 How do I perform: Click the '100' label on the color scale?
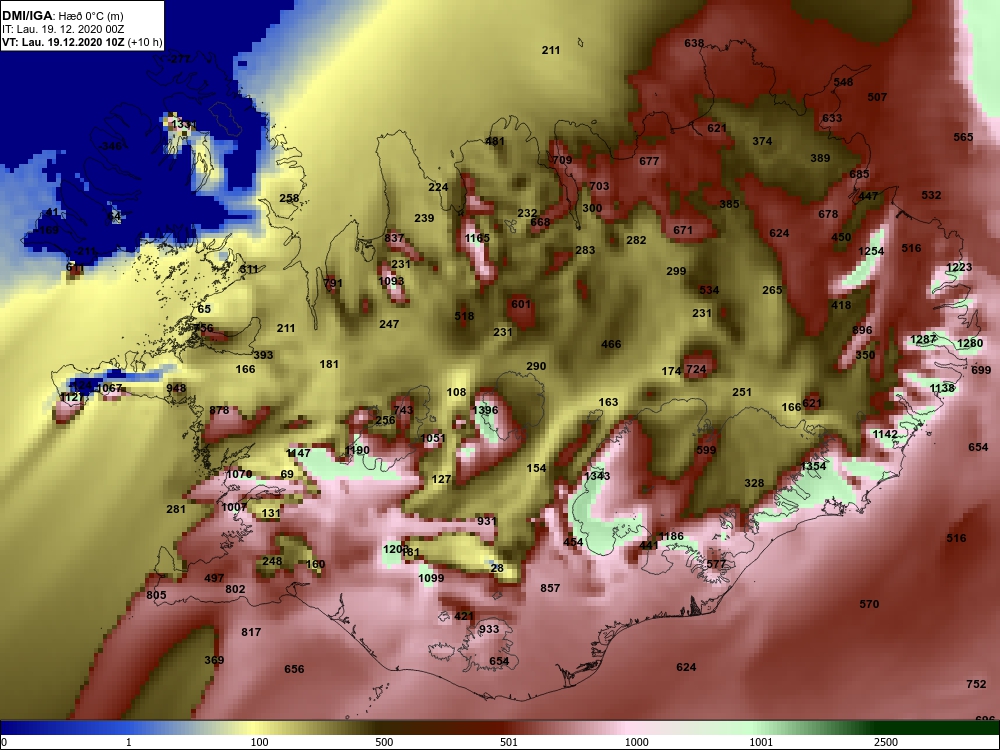pyautogui.click(x=260, y=742)
